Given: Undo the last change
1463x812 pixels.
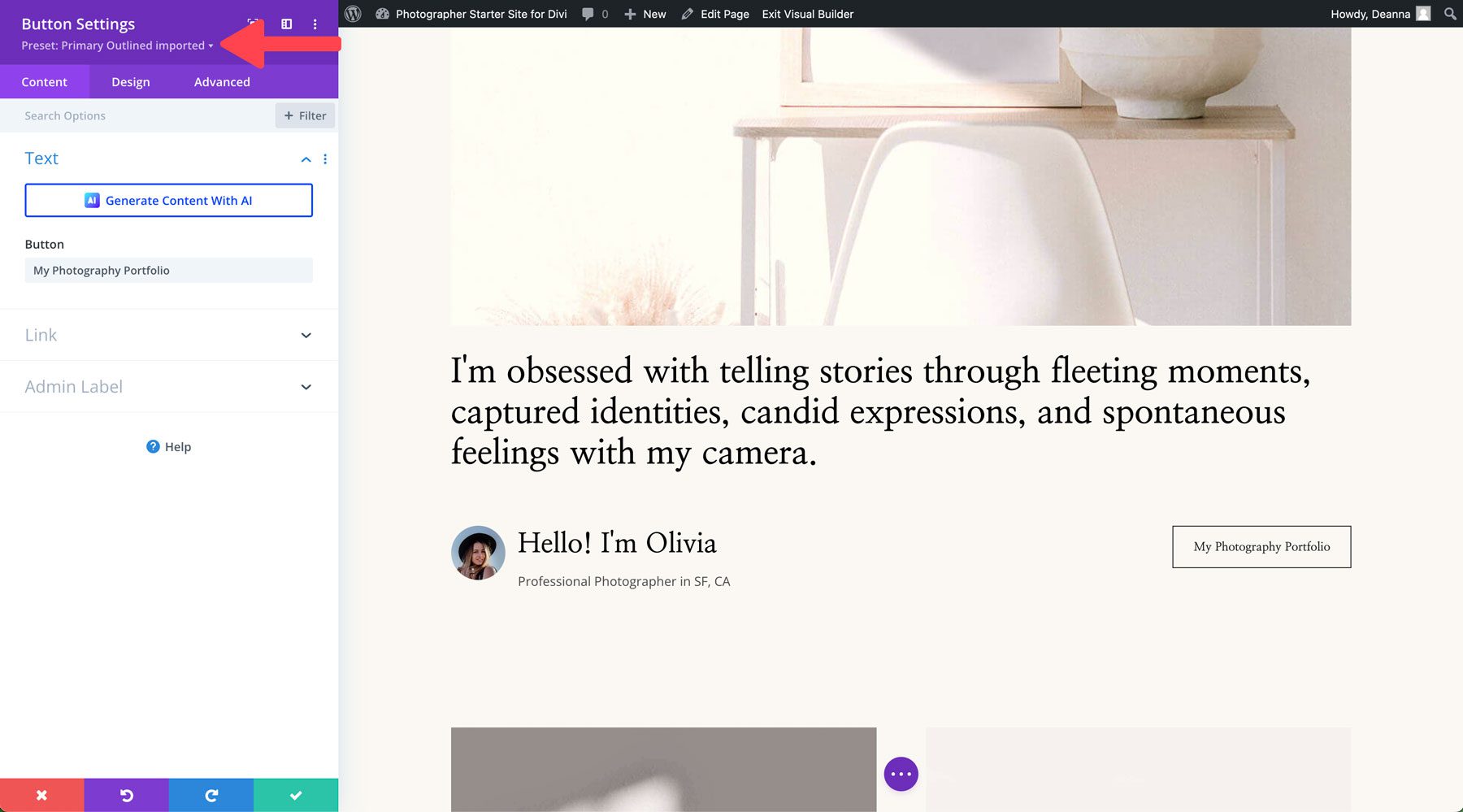Looking at the screenshot, I should (126, 795).
